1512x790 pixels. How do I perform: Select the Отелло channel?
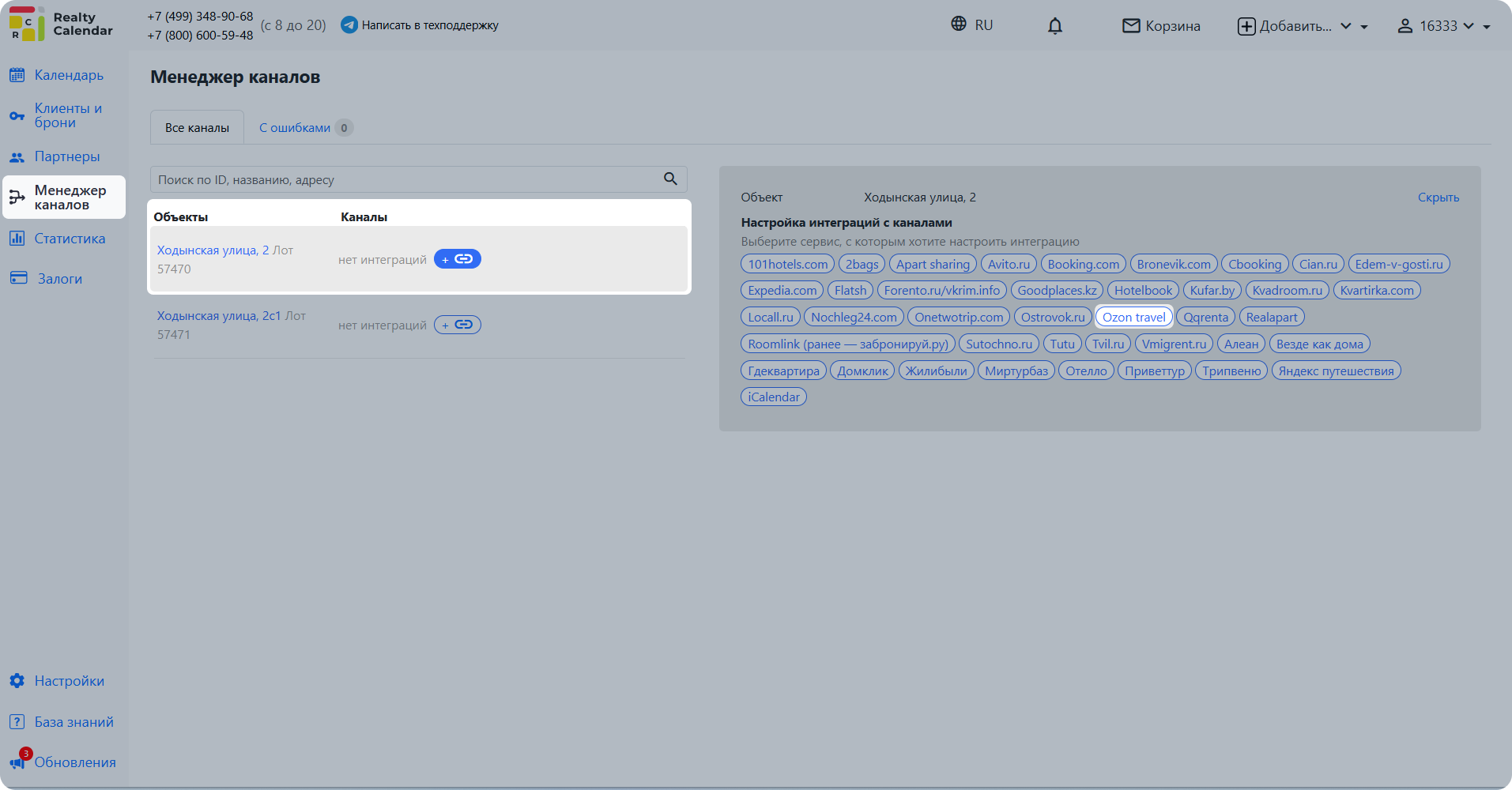point(1086,371)
